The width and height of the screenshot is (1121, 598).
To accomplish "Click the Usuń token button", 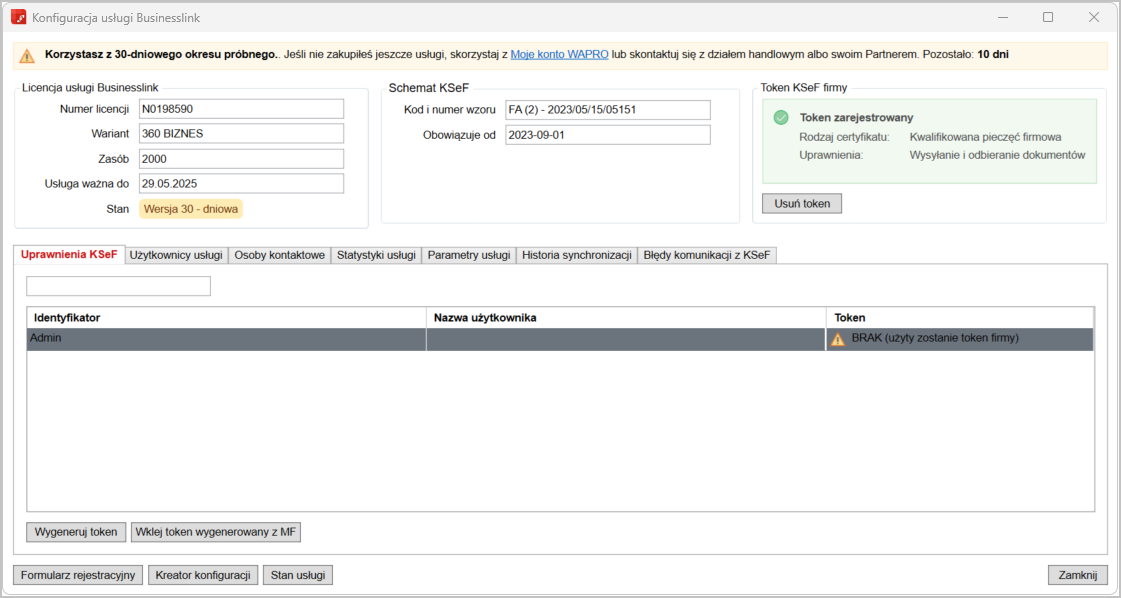I will point(802,203).
